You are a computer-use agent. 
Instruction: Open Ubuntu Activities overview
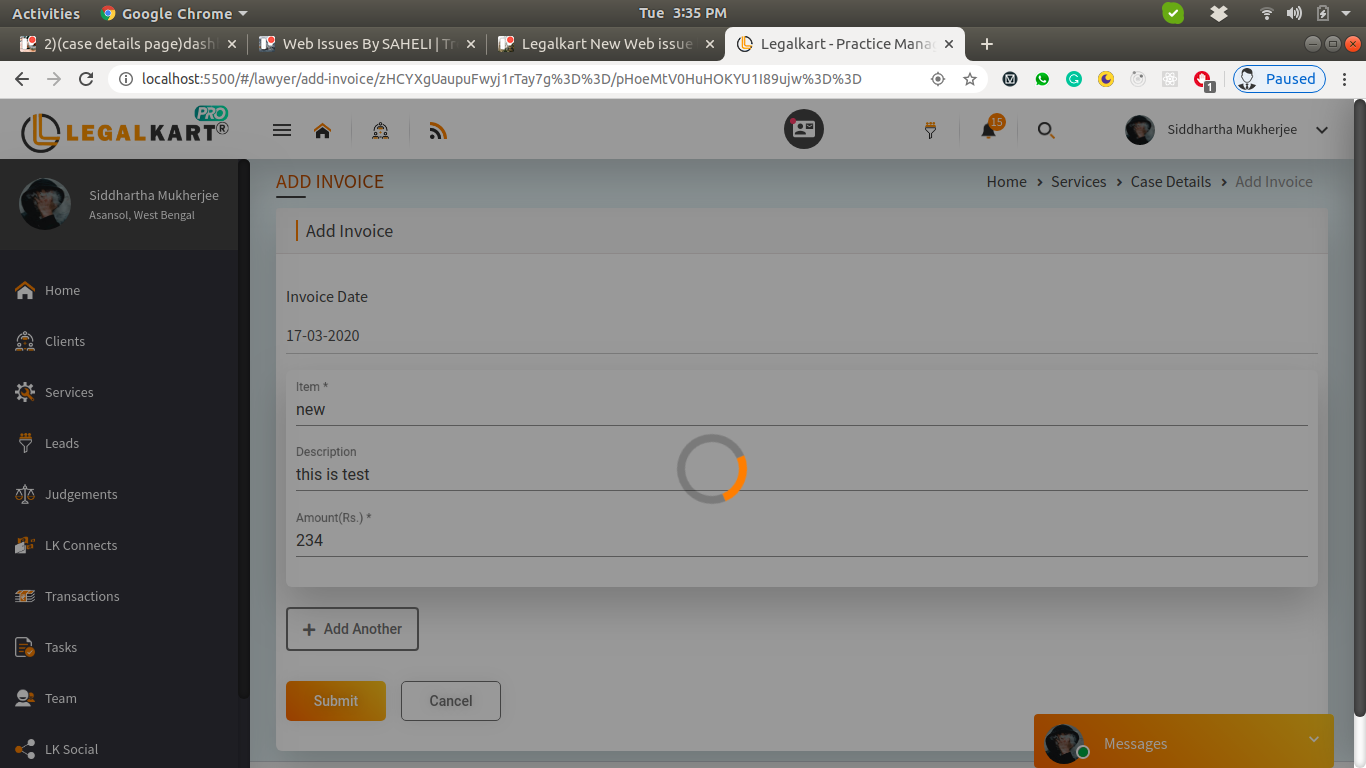(x=46, y=13)
